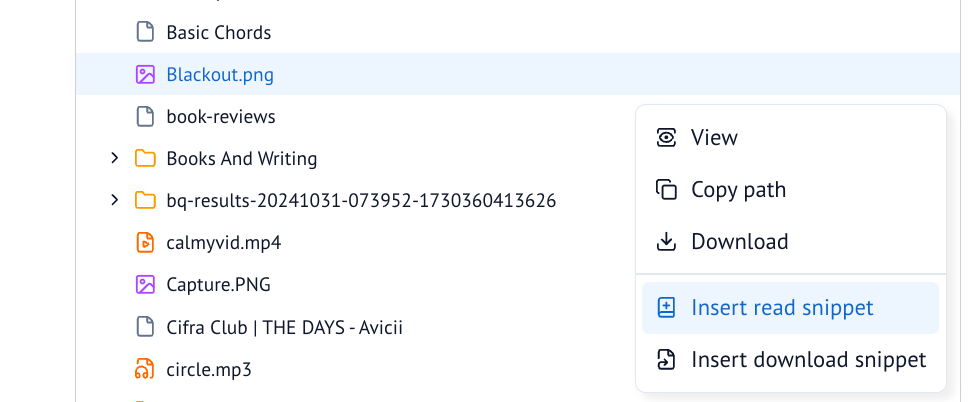The width and height of the screenshot is (968, 402).
Task: Click the Basic Chords file icon
Action: (144, 32)
